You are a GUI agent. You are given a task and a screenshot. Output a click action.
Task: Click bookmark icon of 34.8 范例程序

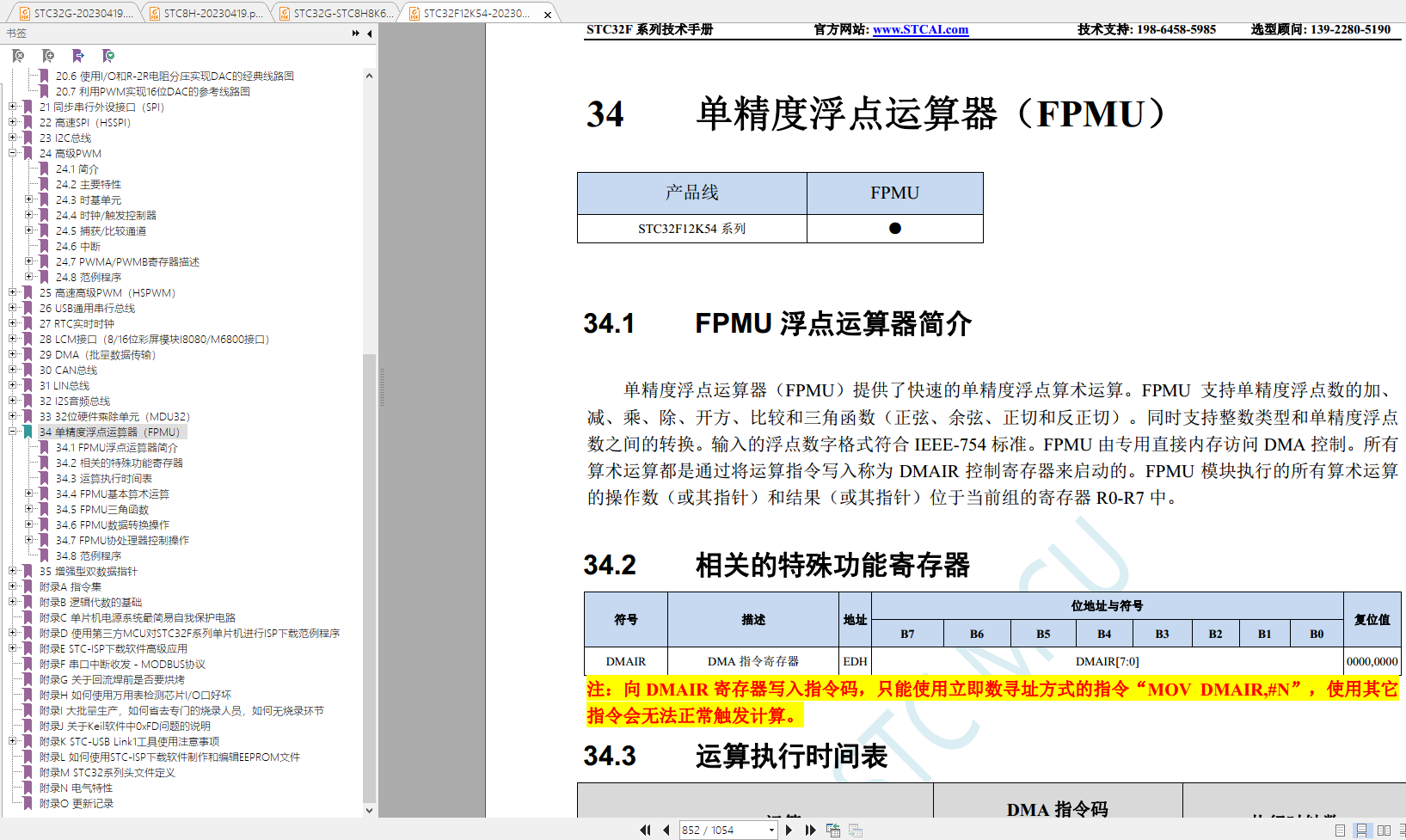coord(44,555)
